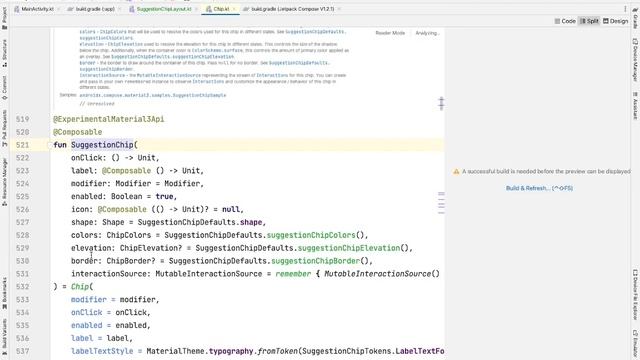This screenshot has height=360, width=640.
Task: Click suggestionChipColors() on line 528
Action: pos(317,235)
